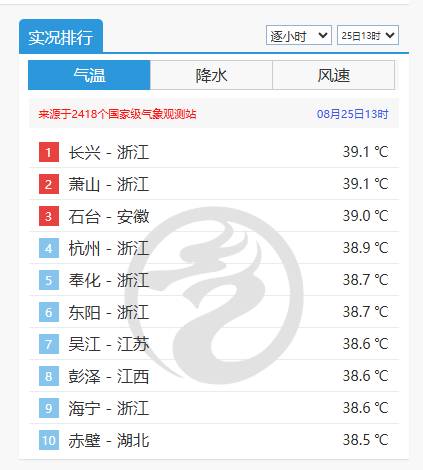The width and height of the screenshot is (423, 470).
Task: Open the 25日13时 time dropdown
Action: point(368,35)
